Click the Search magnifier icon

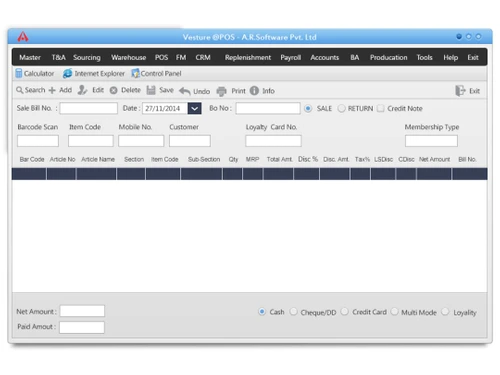pos(20,90)
